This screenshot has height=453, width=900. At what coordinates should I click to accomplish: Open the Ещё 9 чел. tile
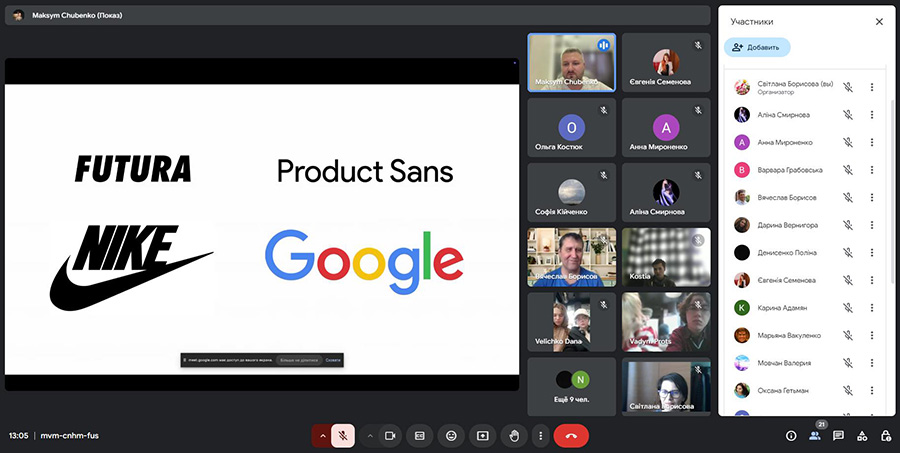click(x=572, y=387)
